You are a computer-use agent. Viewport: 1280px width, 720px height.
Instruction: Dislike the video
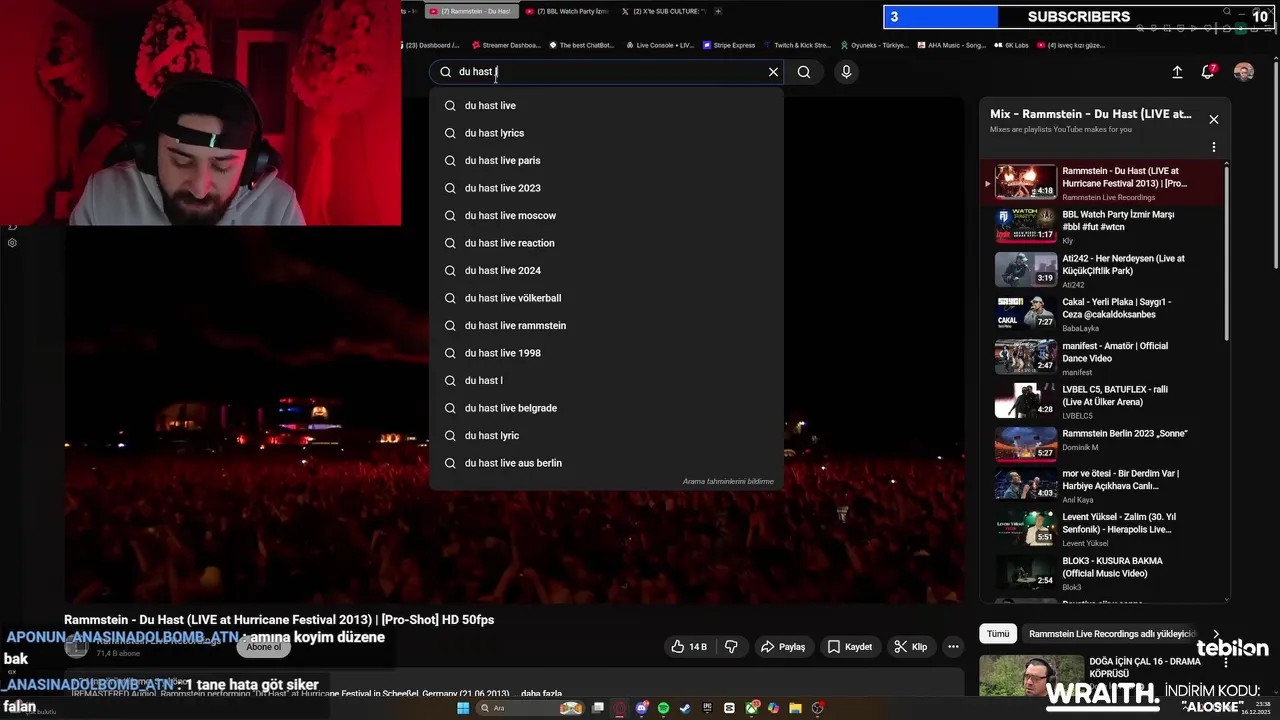[731, 647]
